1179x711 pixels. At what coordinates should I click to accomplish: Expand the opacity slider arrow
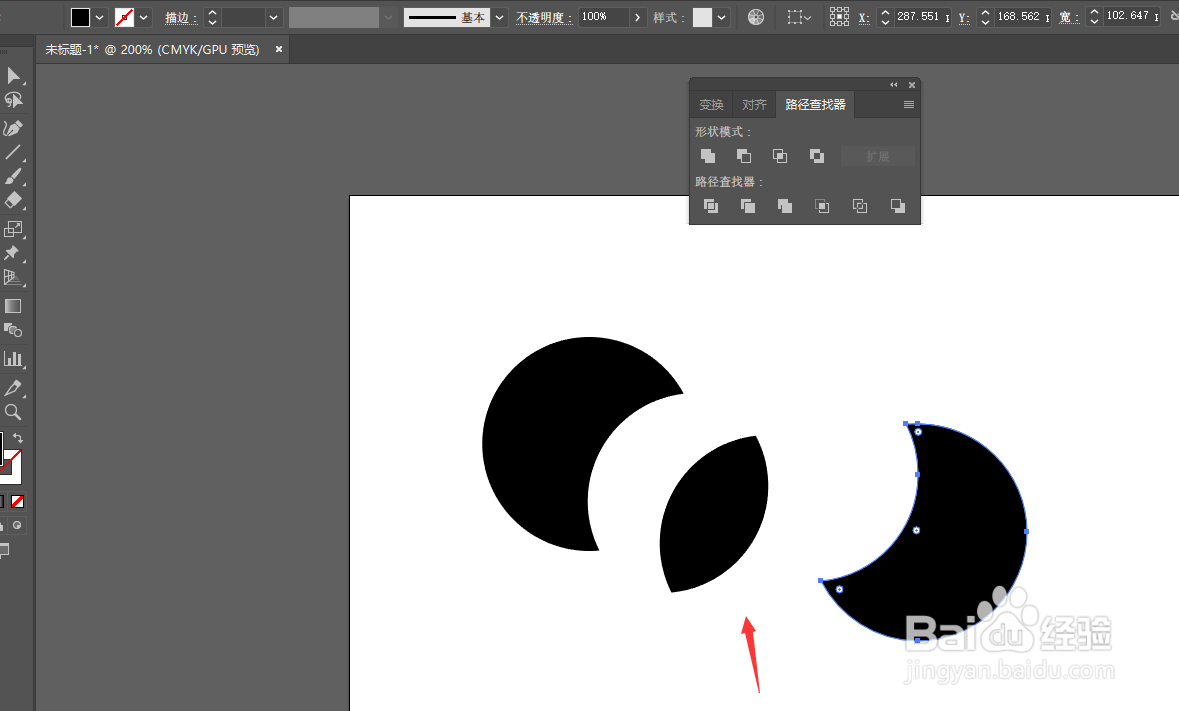638,17
